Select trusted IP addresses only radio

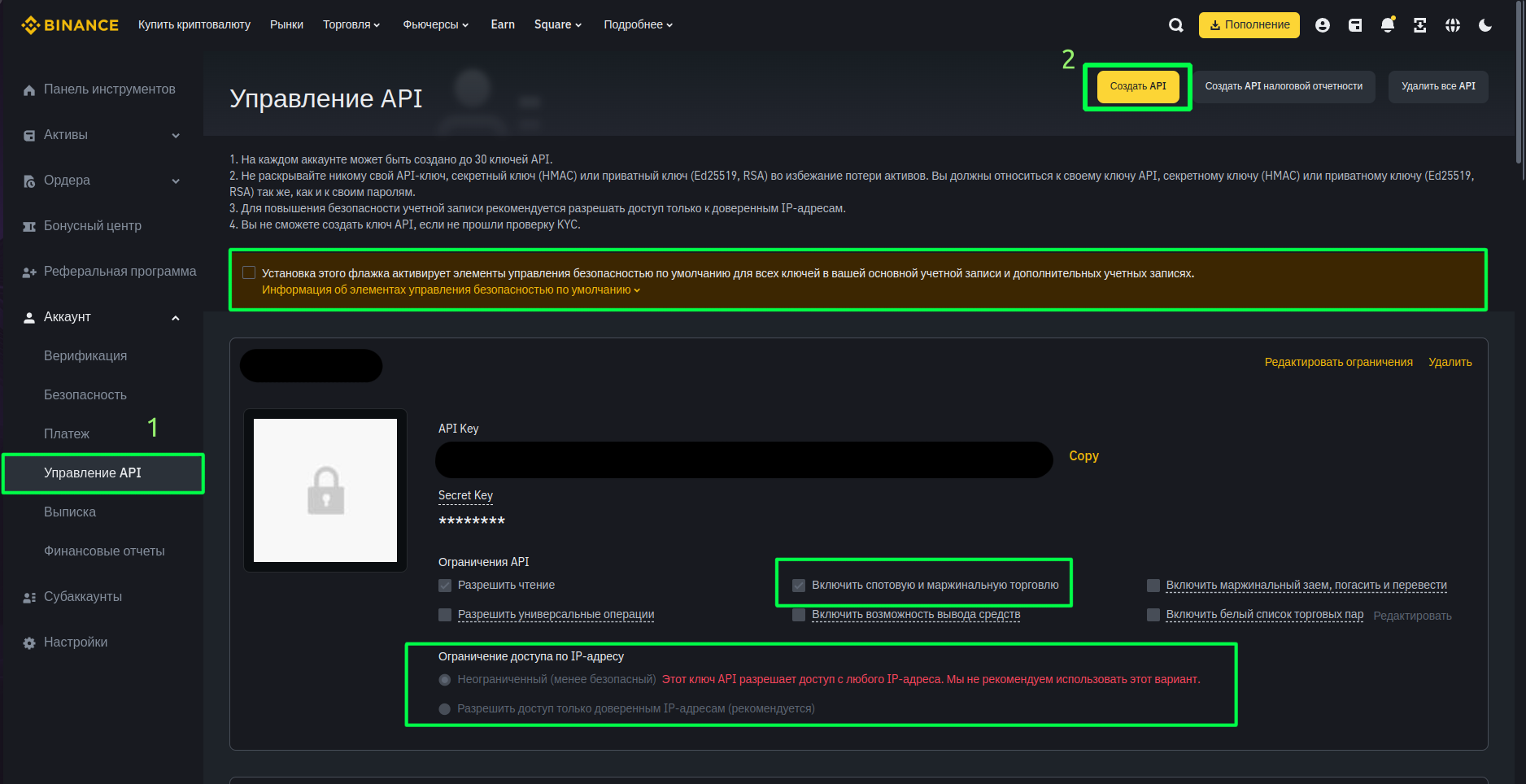pyautogui.click(x=445, y=709)
